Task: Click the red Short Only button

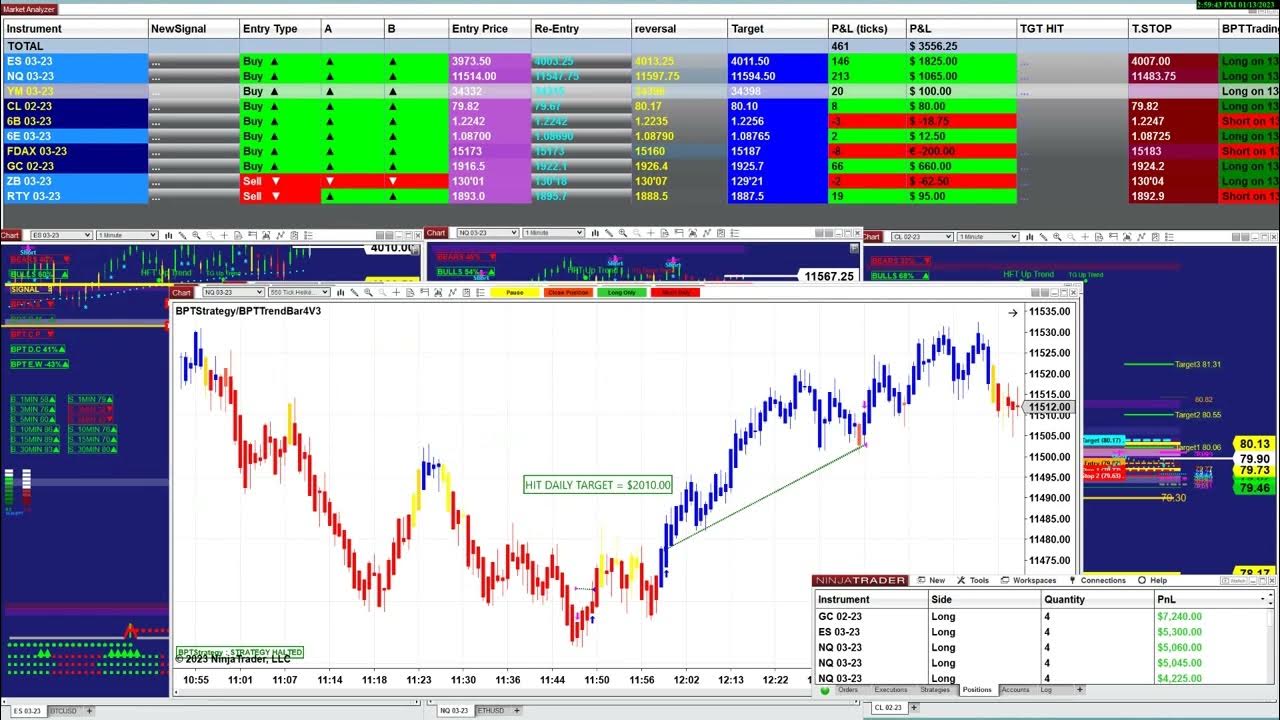Action: tap(675, 292)
